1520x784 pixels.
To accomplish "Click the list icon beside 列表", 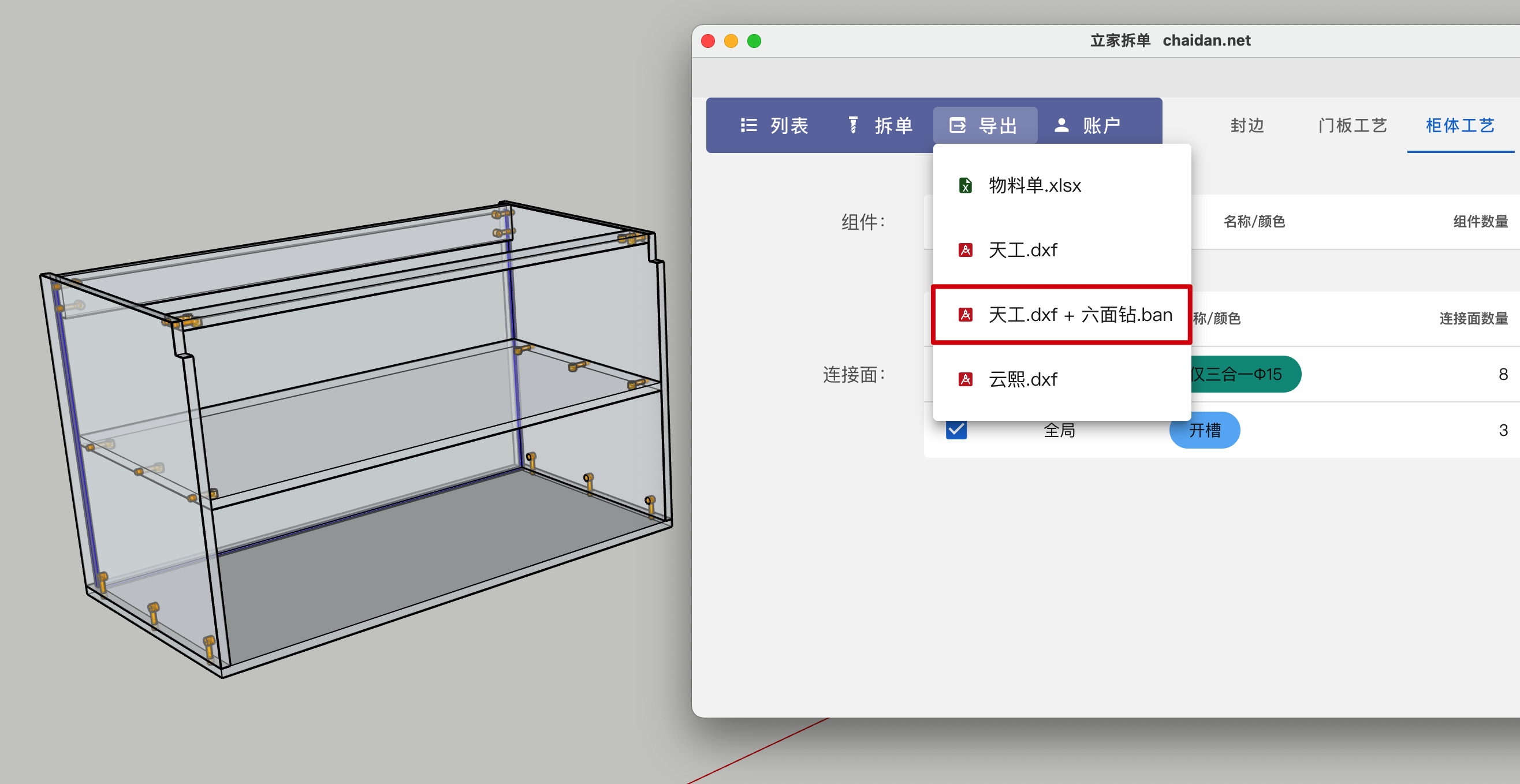I will coord(748,125).
